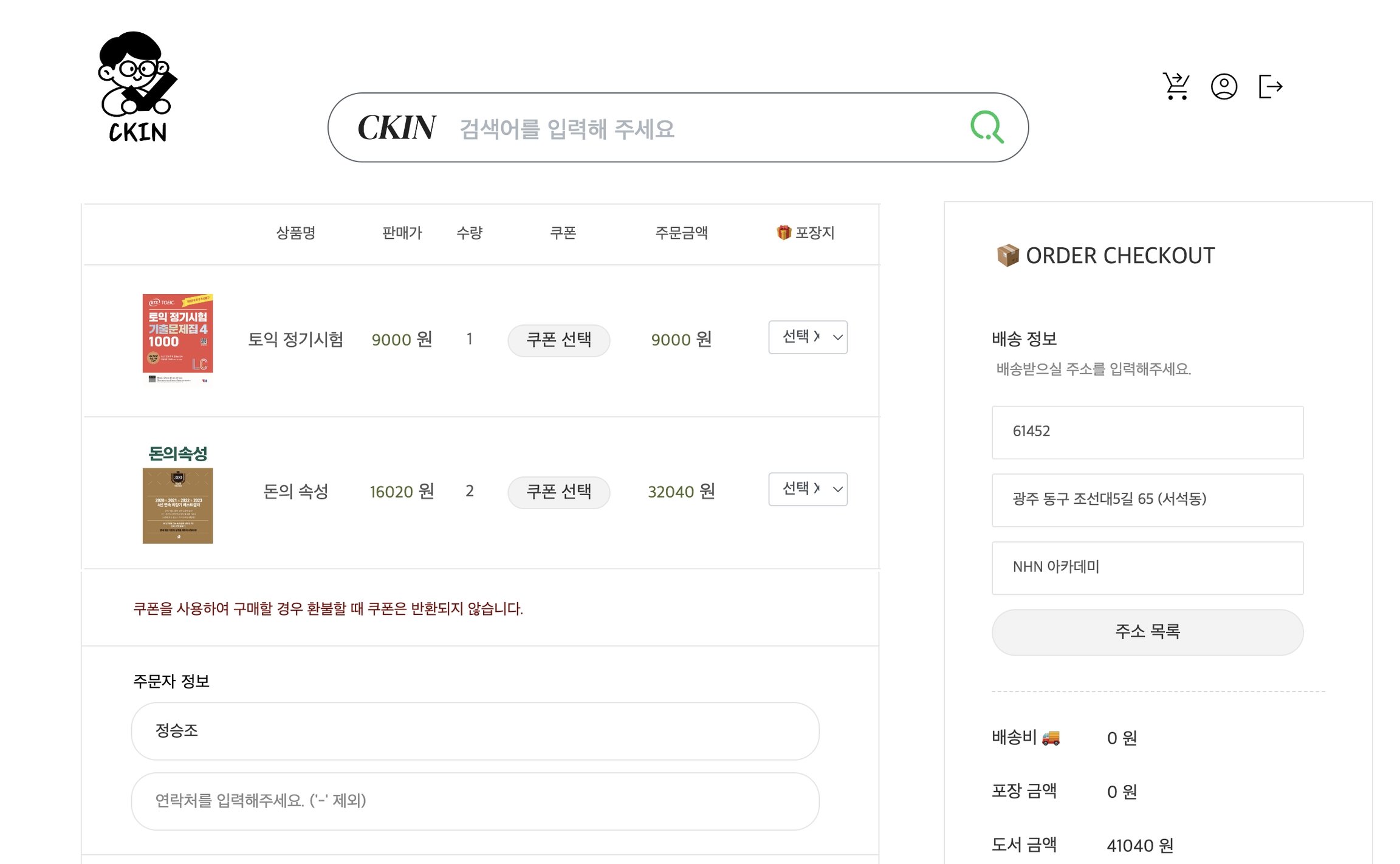This screenshot has height=864, width=1400.
Task: Click the 토익 정기시험 product name
Action: [x=296, y=340]
